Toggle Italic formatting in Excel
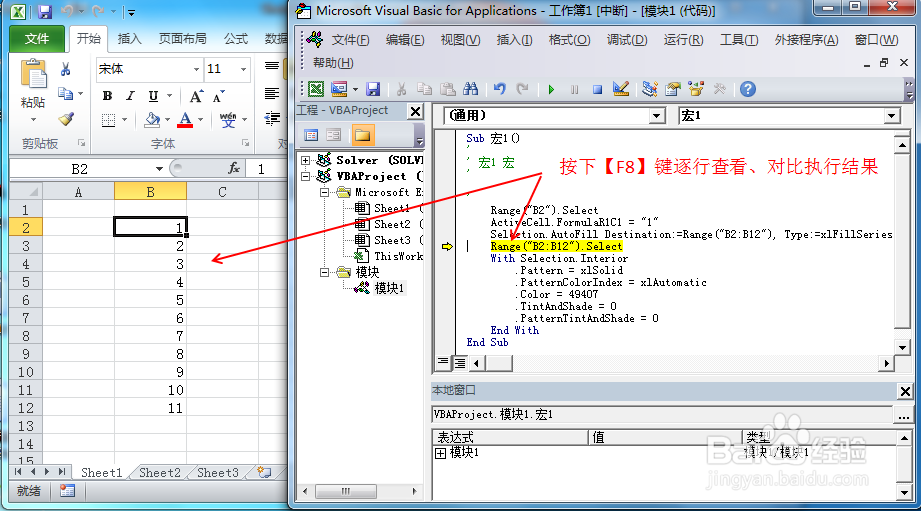The width and height of the screenshot is (921, 511). pos(130,96)
